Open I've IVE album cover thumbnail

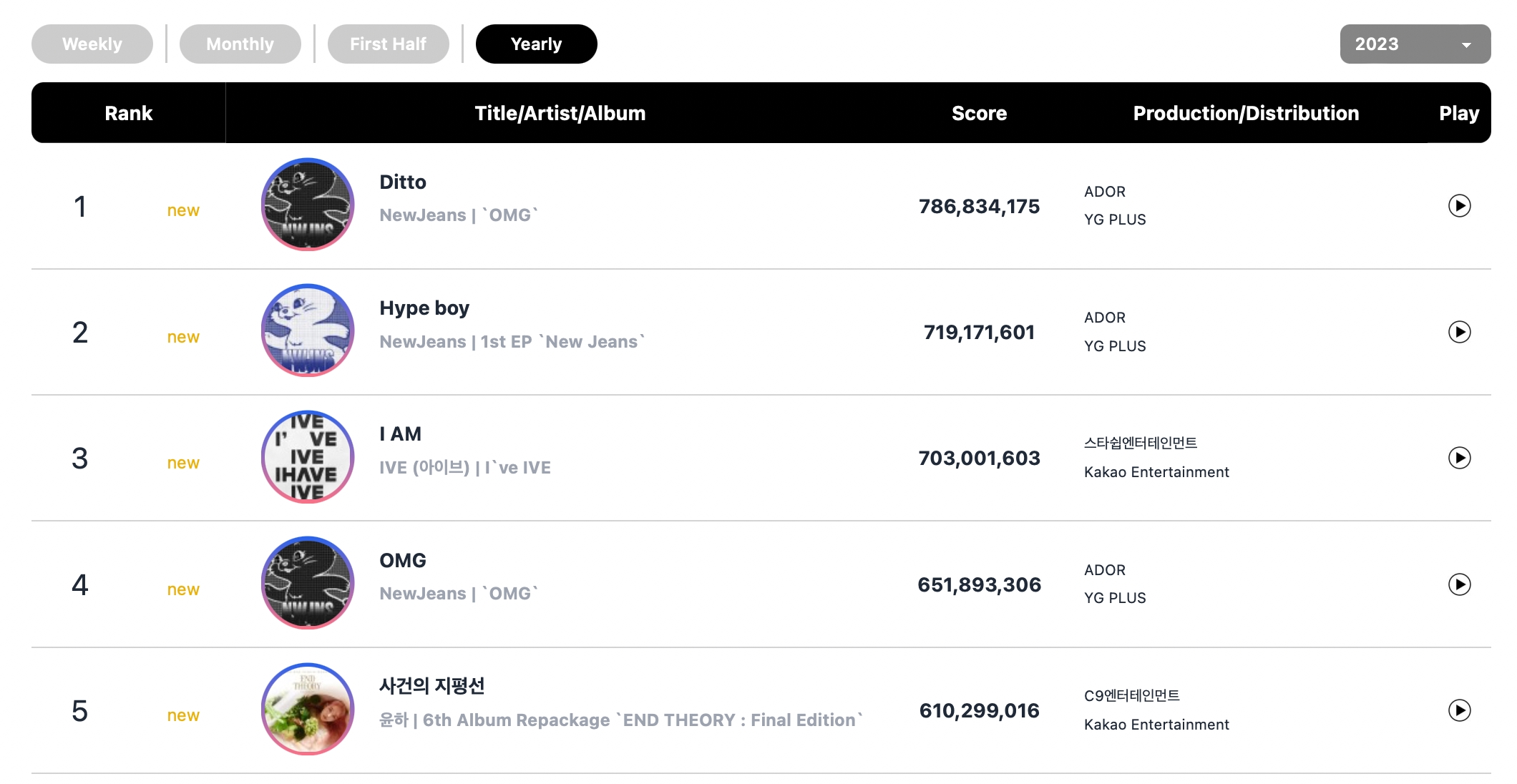(x=308, y=457)
